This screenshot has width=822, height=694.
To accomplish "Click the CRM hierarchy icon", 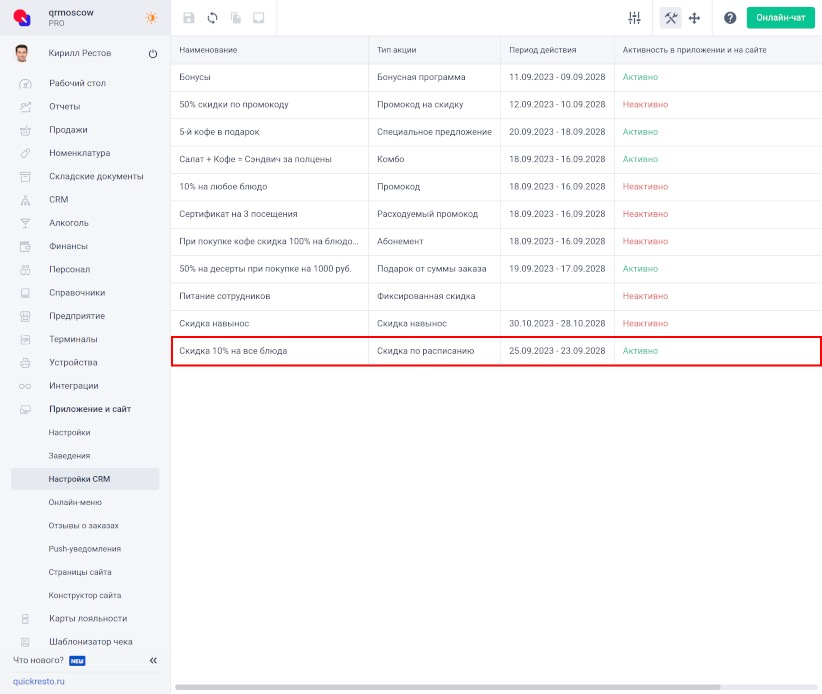I will [25, 200].
